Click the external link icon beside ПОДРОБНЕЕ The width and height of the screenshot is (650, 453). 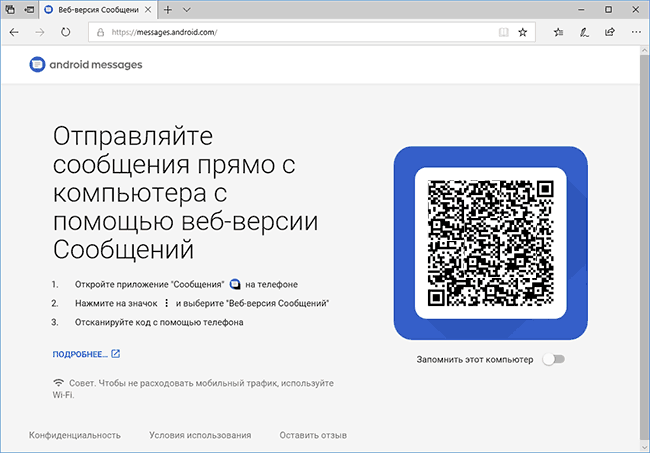point(116,354)
